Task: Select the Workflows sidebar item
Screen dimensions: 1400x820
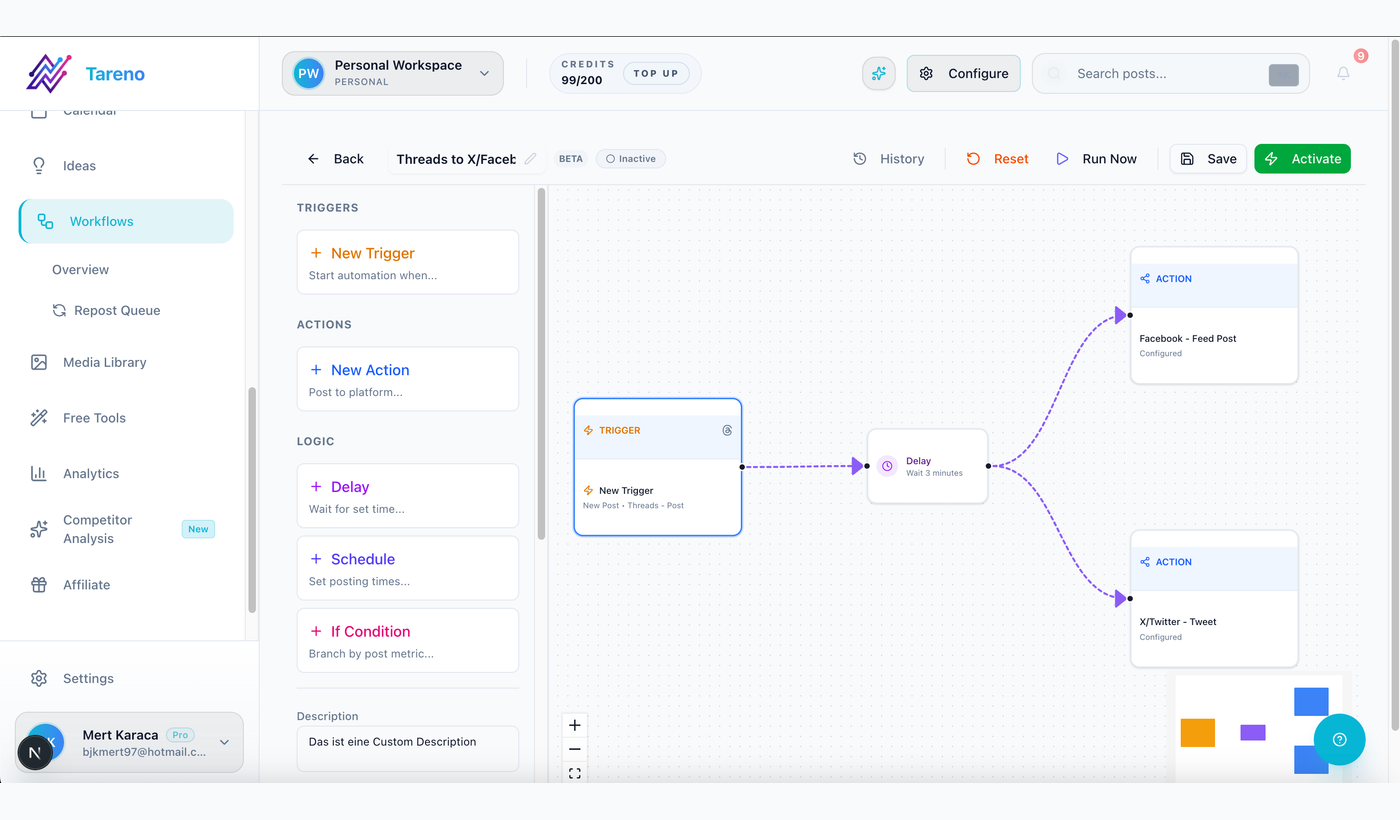Action: point(126,221)
